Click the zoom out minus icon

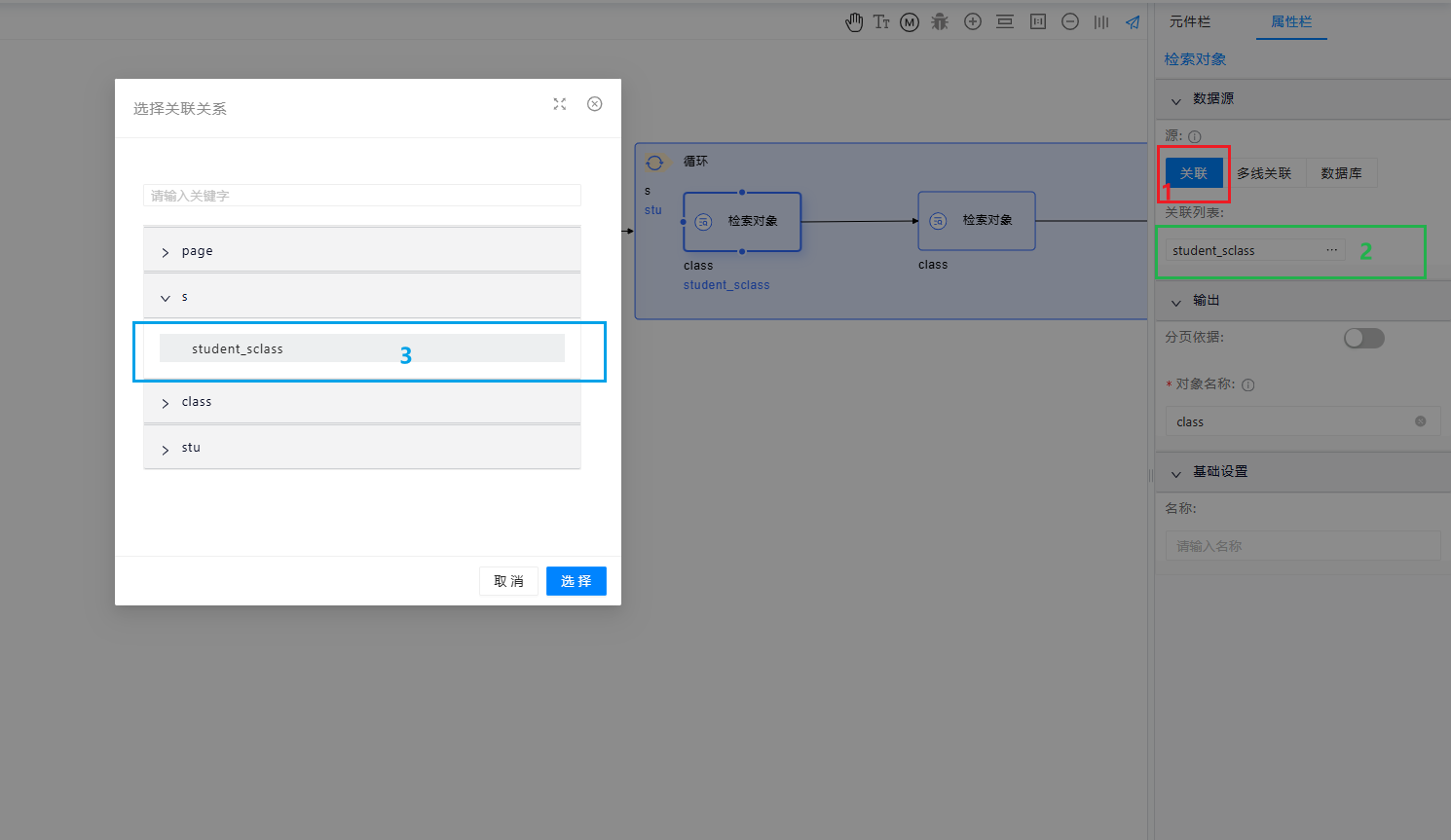(1070, 21)
